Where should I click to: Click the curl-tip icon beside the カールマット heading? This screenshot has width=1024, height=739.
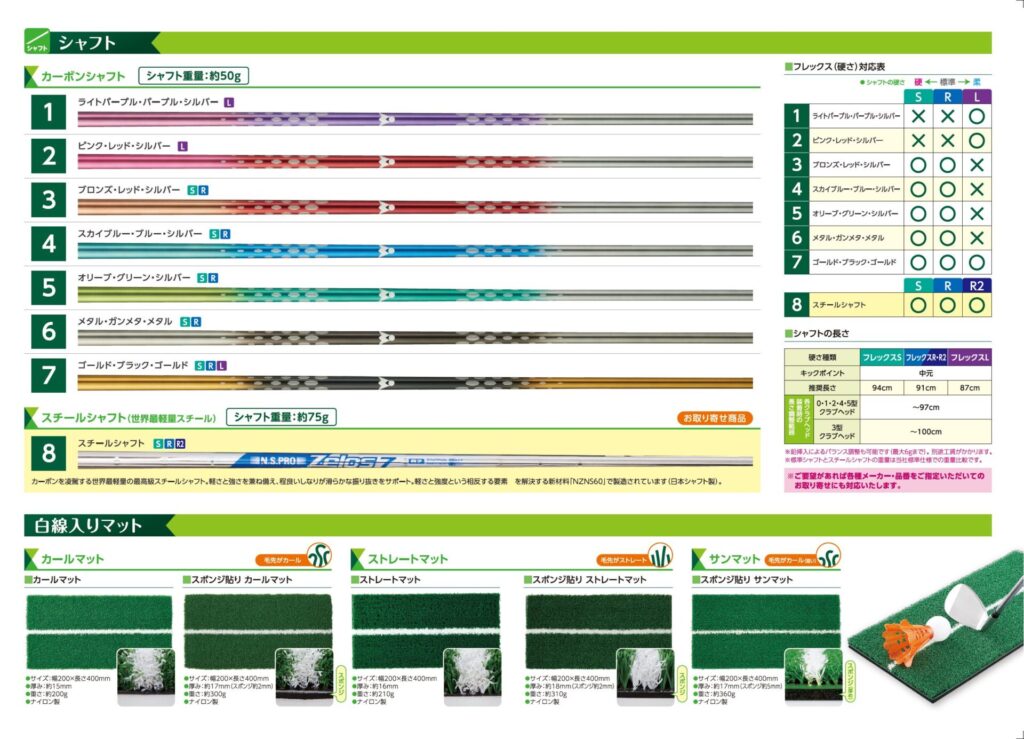click(320, 557)
